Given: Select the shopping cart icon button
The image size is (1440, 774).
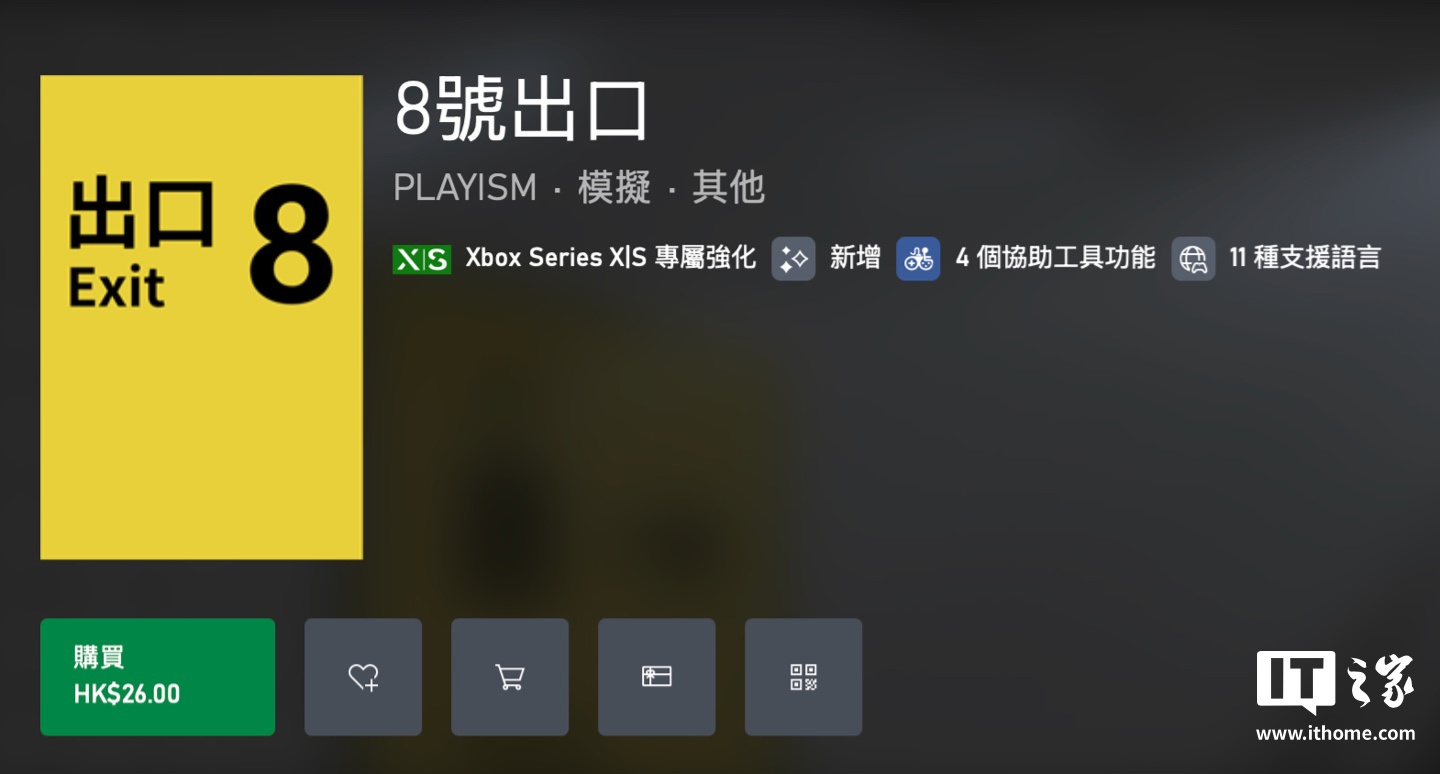Looking at the screenshot, I should click(510, 677).
